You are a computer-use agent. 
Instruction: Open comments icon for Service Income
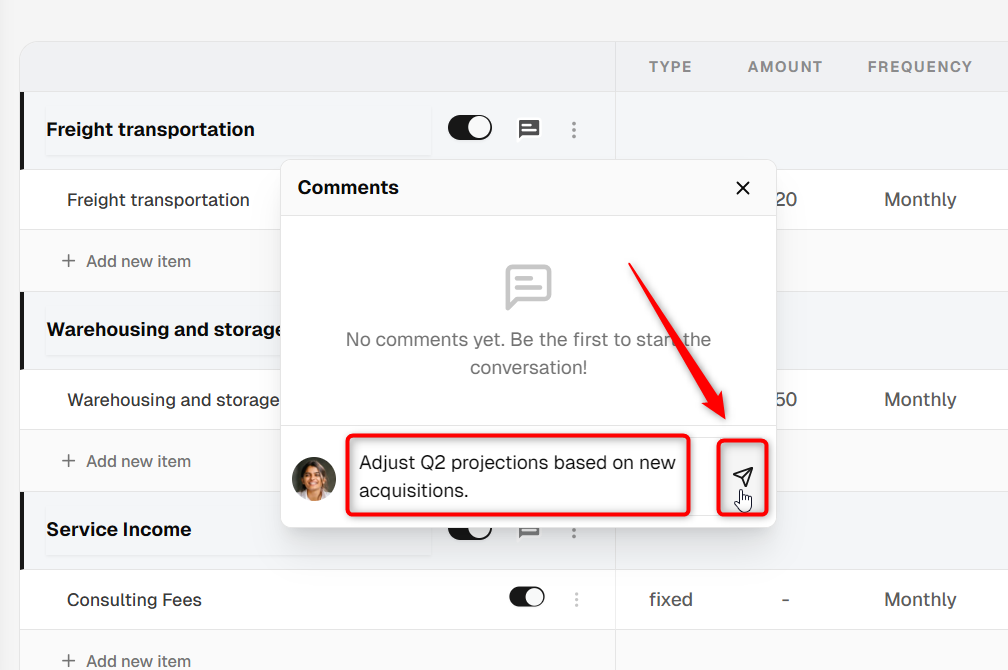528,532
